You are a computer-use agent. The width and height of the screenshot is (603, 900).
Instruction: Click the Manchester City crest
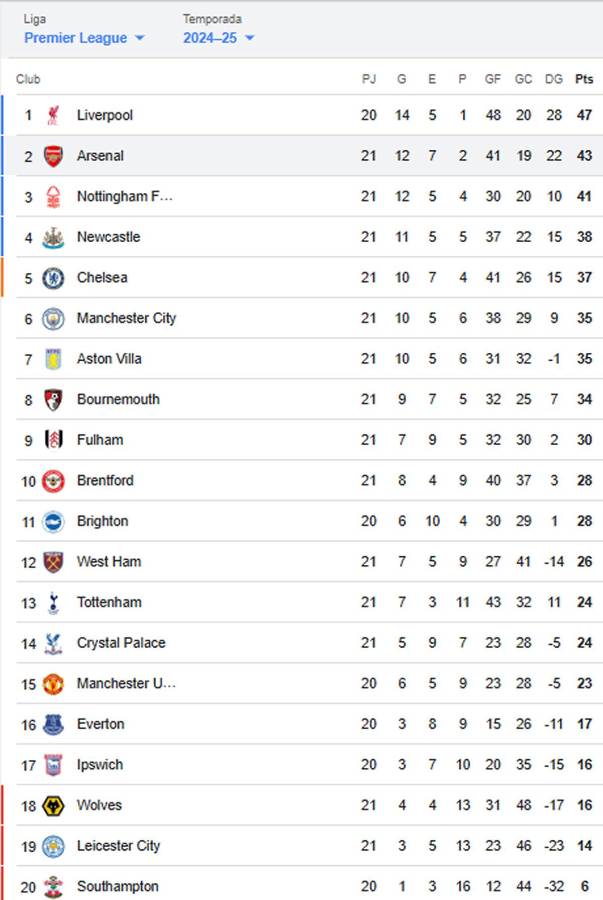(x=52, y=318)
